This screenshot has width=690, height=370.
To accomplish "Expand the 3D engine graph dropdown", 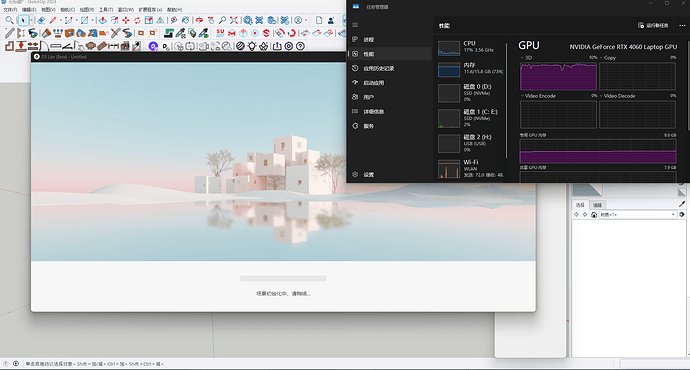I will (x=522, y=58).
